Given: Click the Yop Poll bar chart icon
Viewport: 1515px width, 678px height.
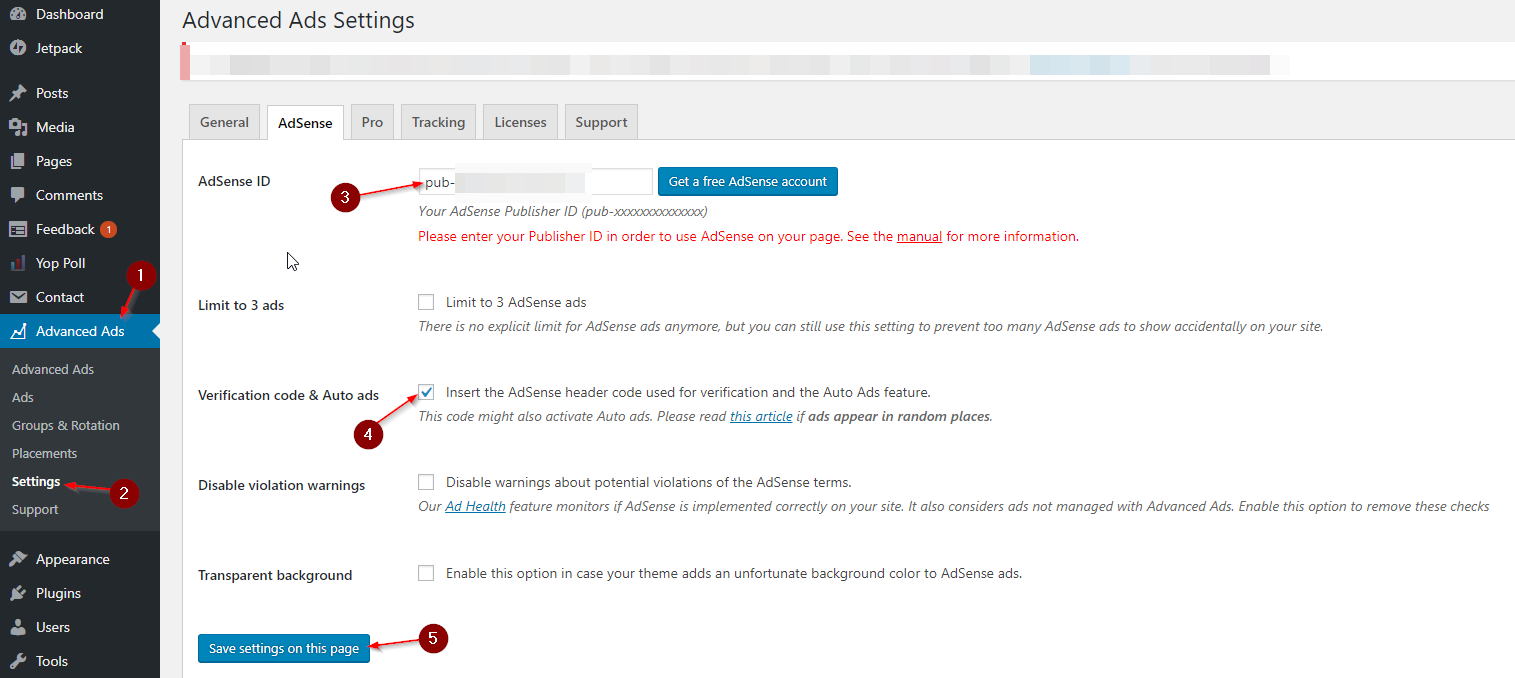Looking at the screenshot, I should pyautogui.click(x=18, y=263).
